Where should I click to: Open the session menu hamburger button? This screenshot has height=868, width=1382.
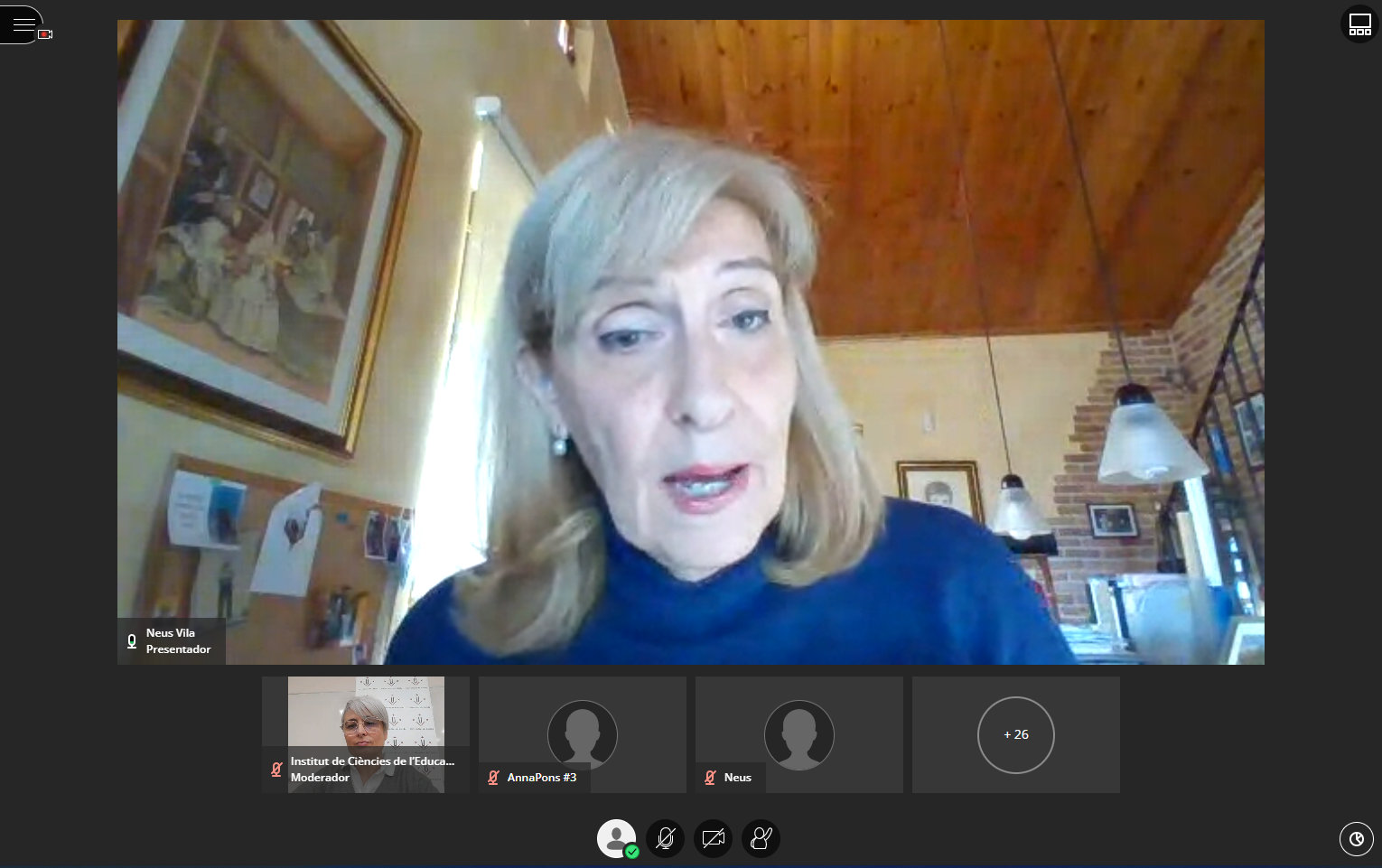20,24
